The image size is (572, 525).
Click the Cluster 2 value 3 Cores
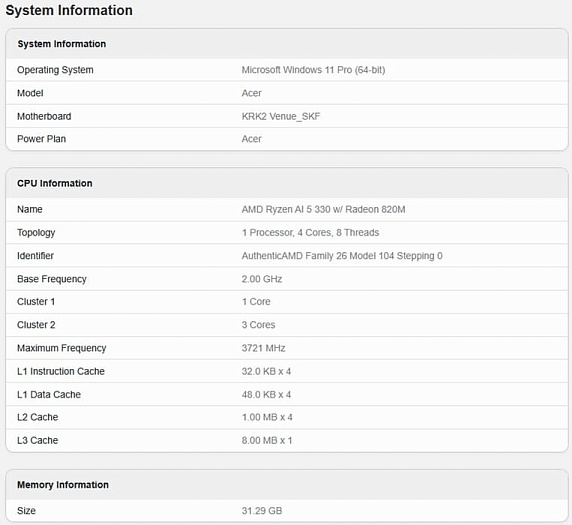(258, 325)
